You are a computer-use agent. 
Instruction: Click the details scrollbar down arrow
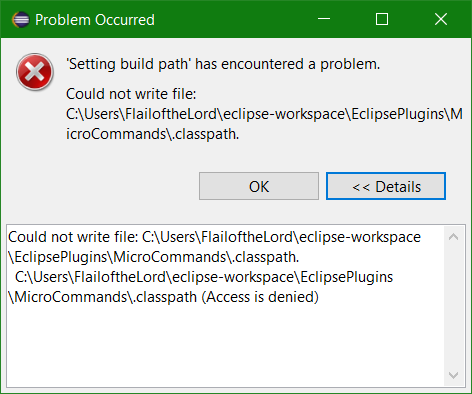pos(453,375)
